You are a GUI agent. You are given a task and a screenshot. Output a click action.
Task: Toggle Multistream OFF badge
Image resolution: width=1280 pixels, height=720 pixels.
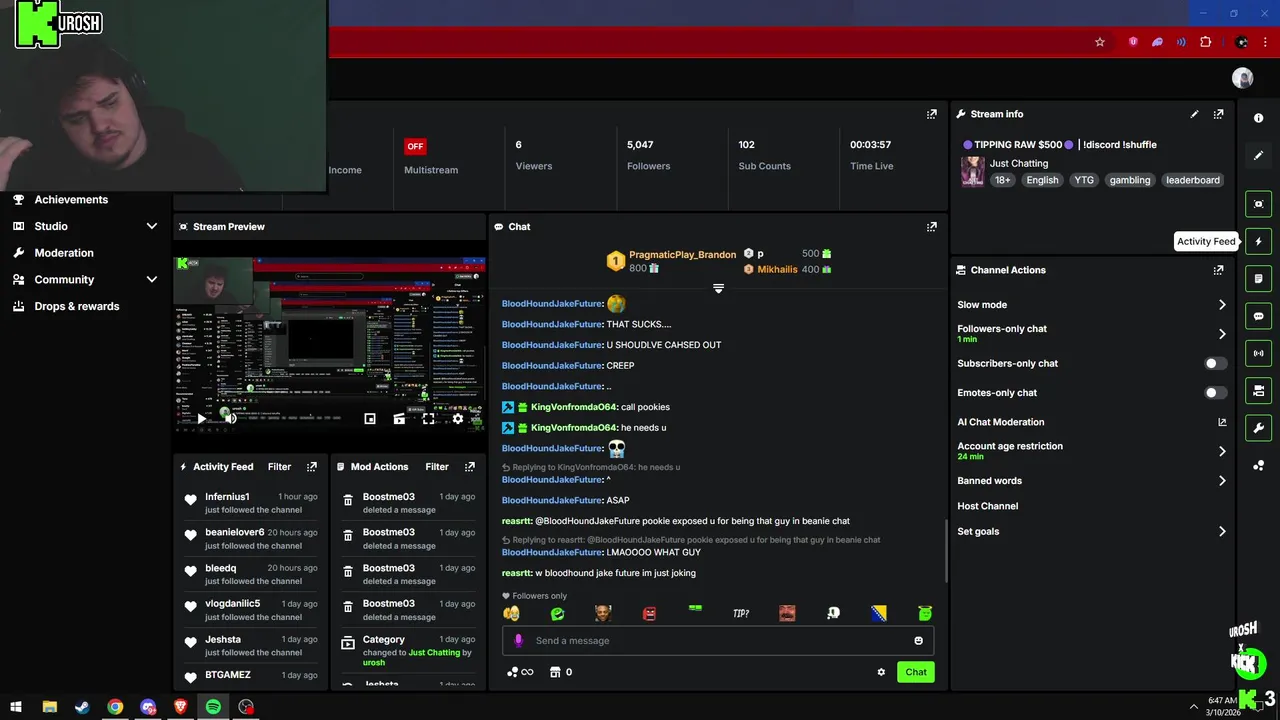(415, 146)
